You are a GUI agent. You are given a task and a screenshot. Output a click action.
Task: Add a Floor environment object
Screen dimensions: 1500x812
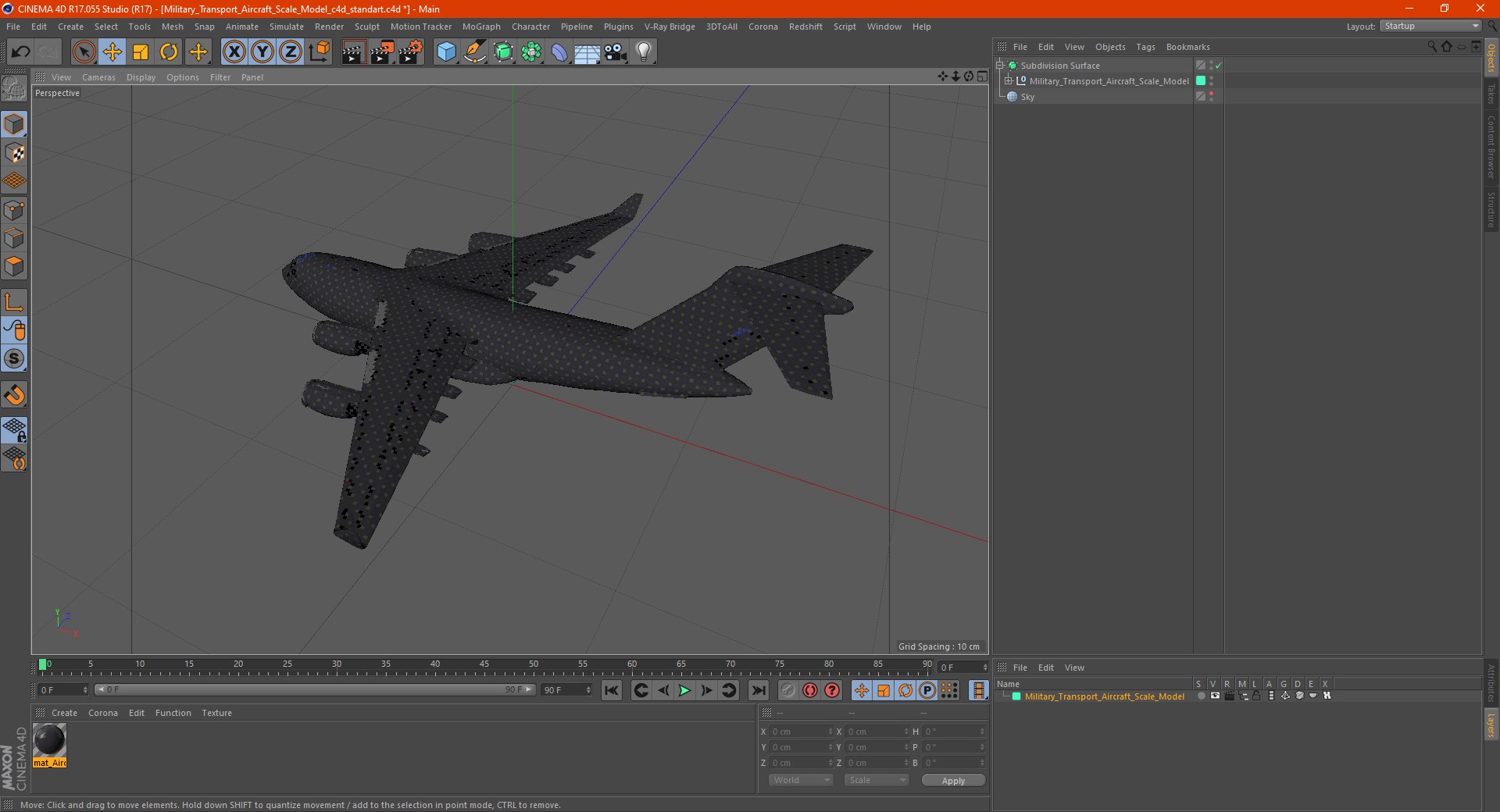pyautogui.click(x=587, y=52)
